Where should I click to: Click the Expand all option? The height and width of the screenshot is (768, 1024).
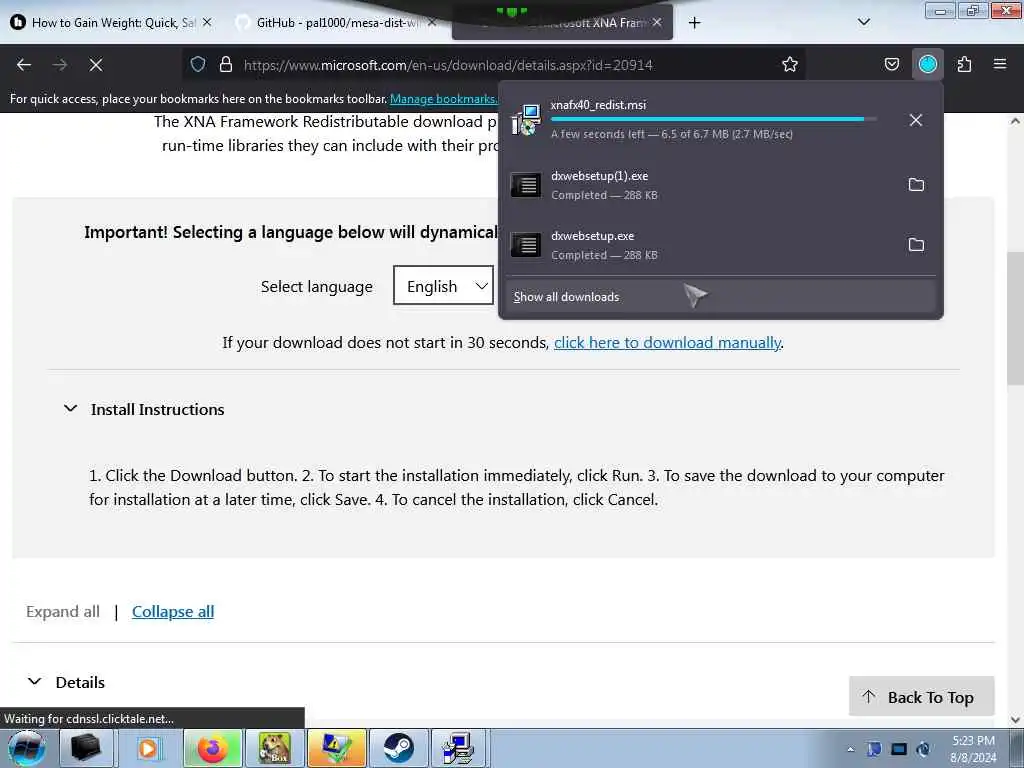pos(63,612)
